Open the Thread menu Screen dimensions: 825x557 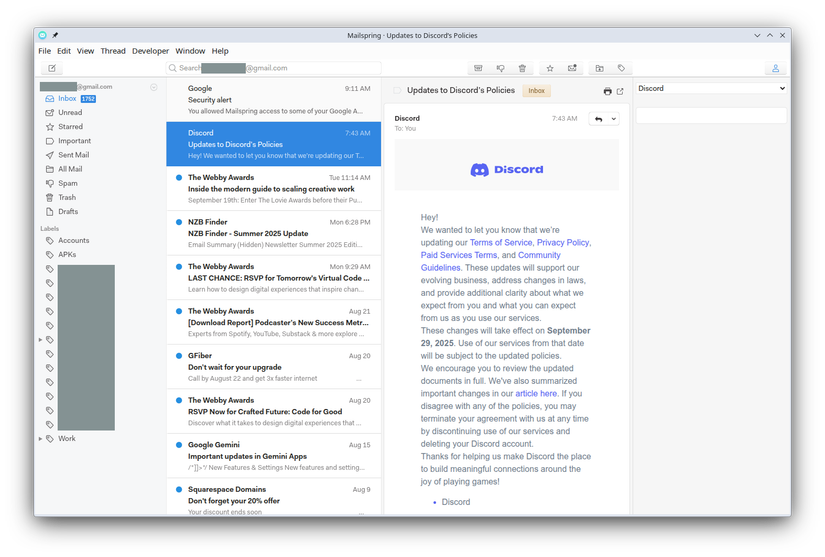[x=113, y=51]
